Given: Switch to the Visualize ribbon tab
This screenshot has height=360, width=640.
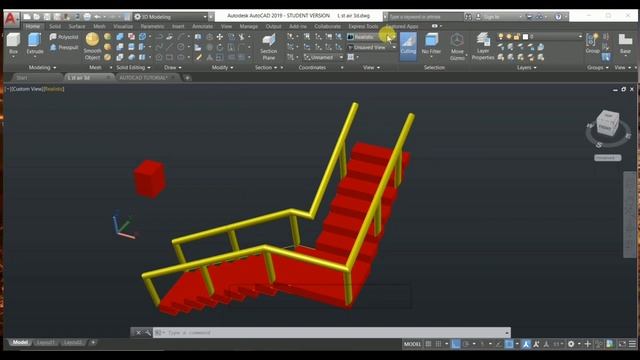Looking at the screenshot, I should (123, 26).
